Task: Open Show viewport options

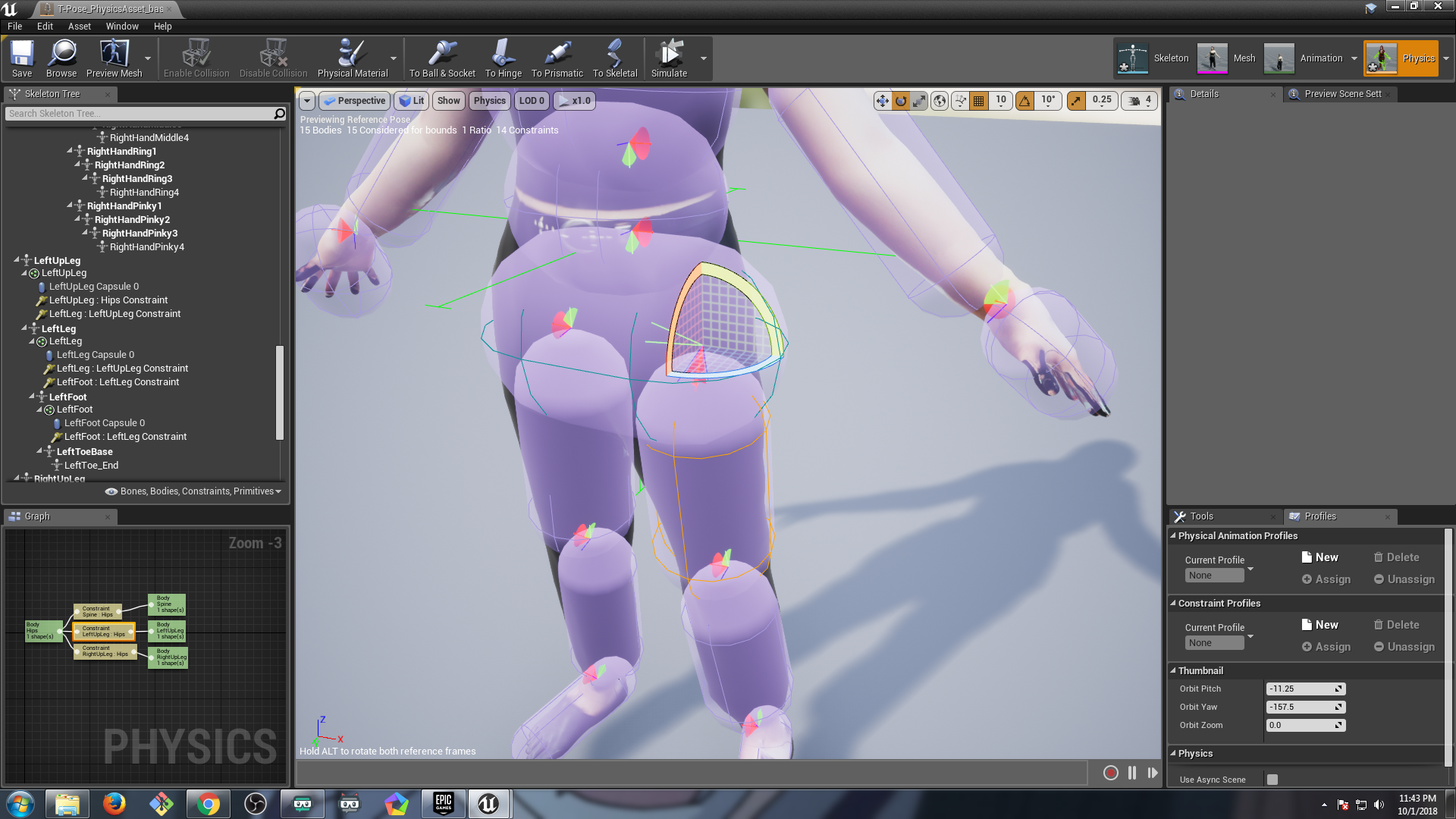Action: (x=448, y=100)
